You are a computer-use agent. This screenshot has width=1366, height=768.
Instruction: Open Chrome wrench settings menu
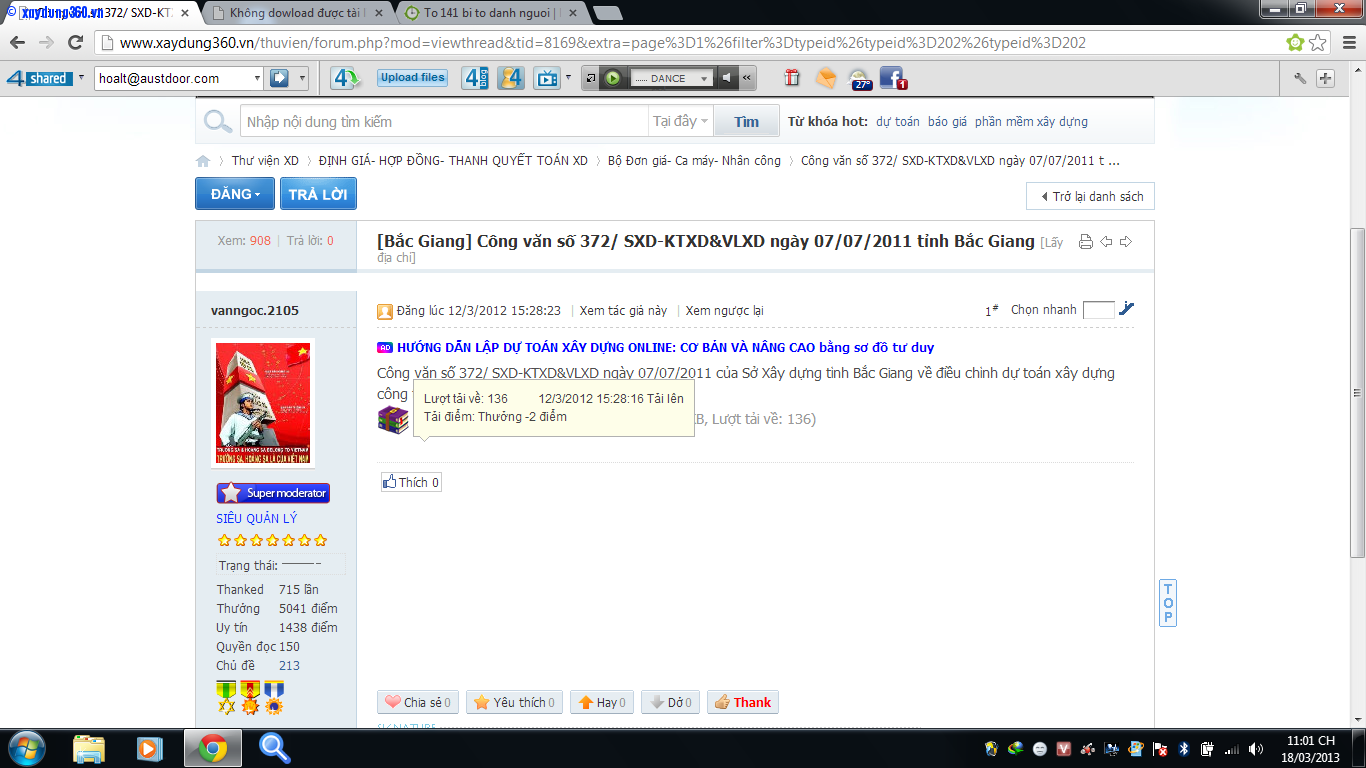click(1300, 78)
